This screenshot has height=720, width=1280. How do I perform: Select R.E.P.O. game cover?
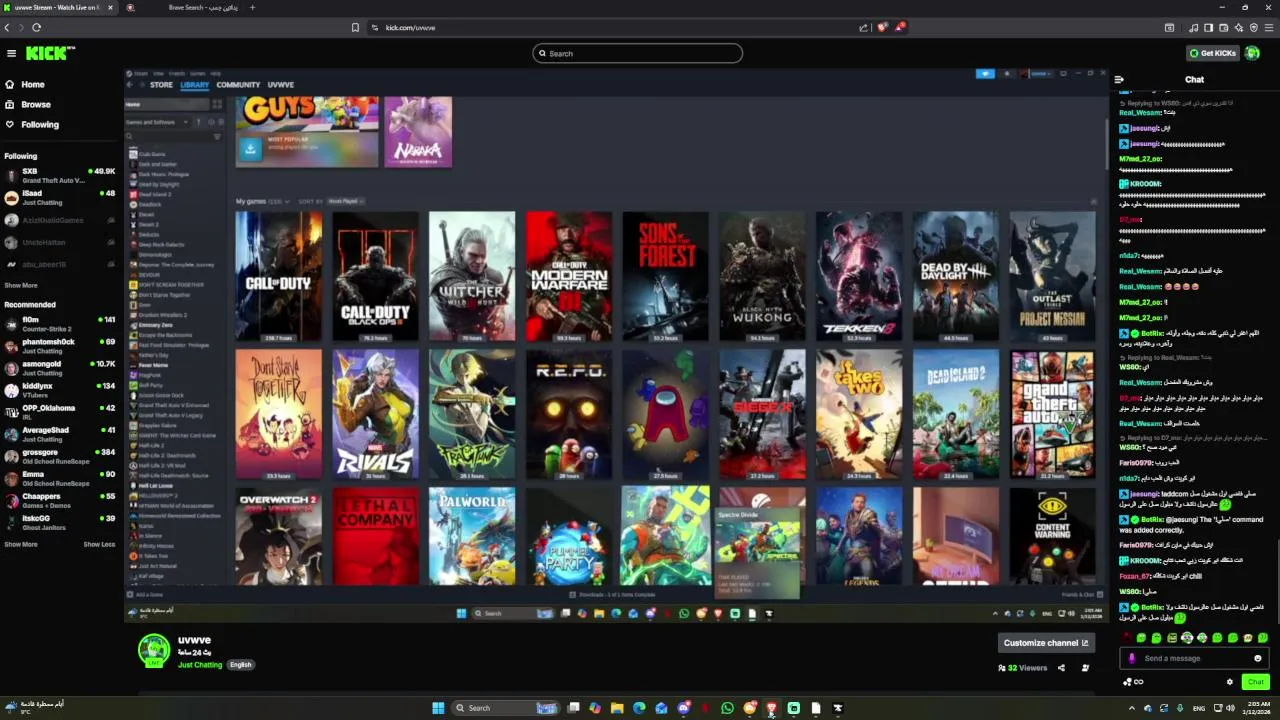[569, 414]
